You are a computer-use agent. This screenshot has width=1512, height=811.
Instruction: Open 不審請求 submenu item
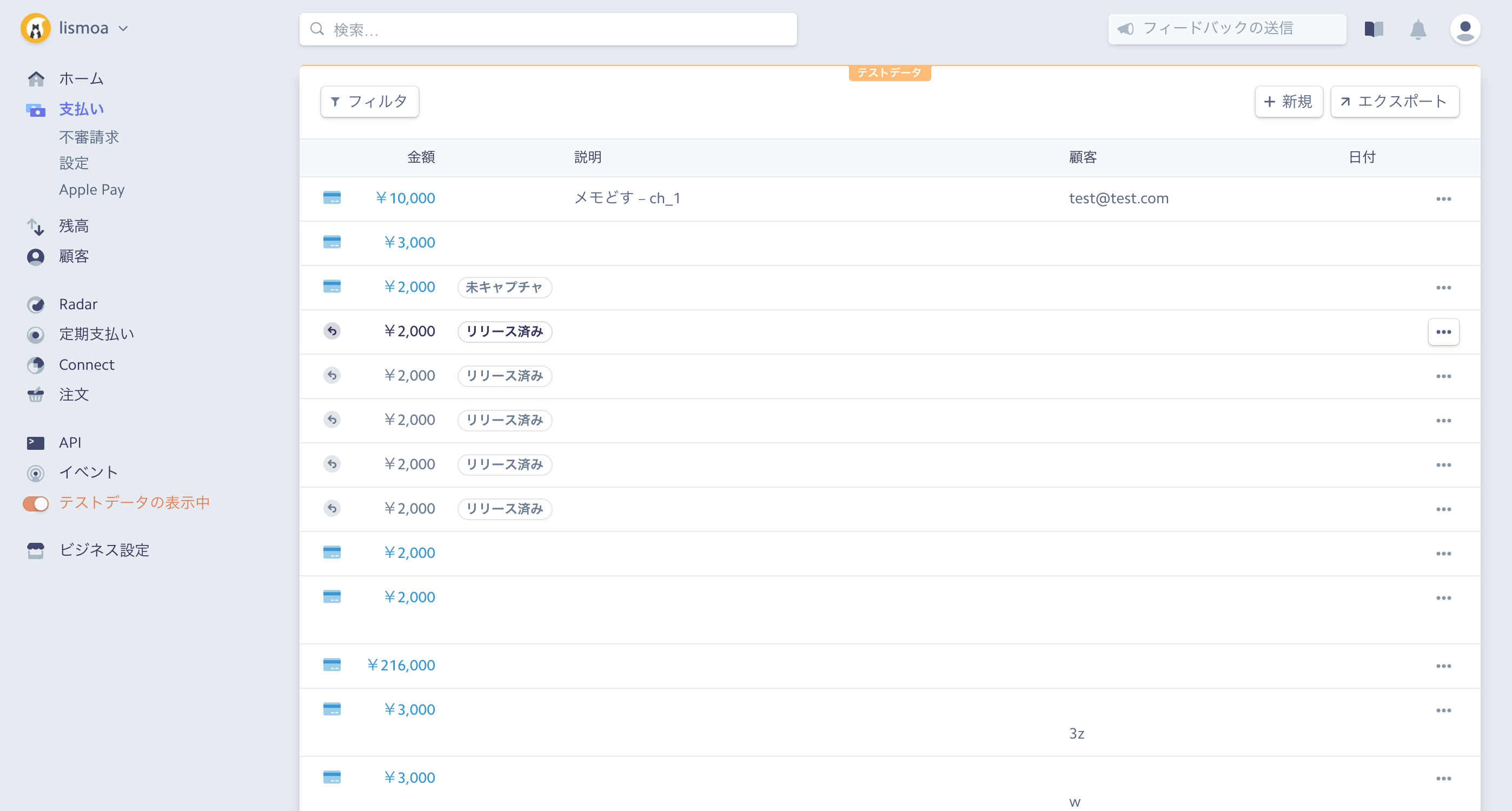89,137
